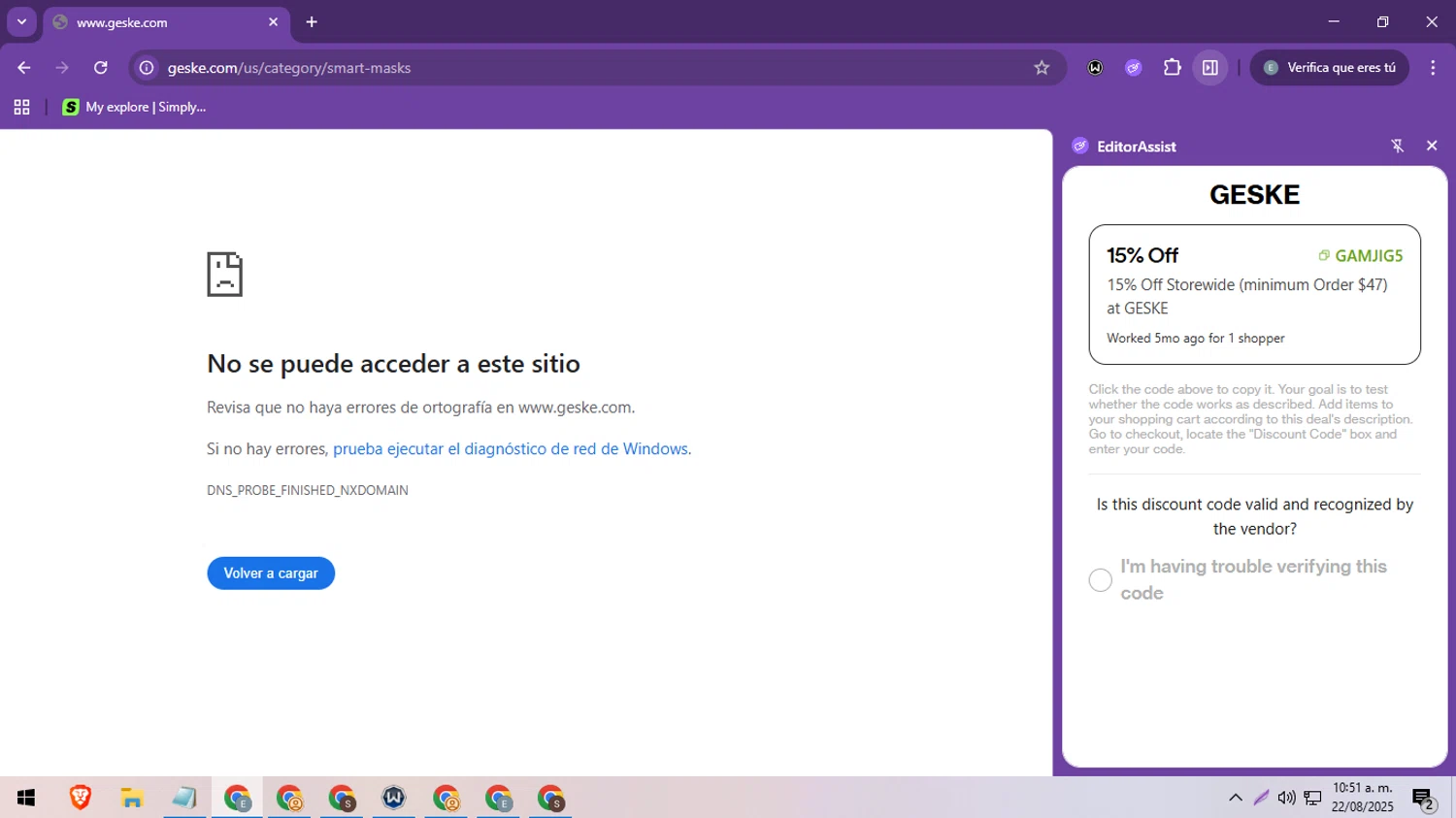
Task: View site information icon in address bar
Action: pyautogui.click(x=147, y=68)
